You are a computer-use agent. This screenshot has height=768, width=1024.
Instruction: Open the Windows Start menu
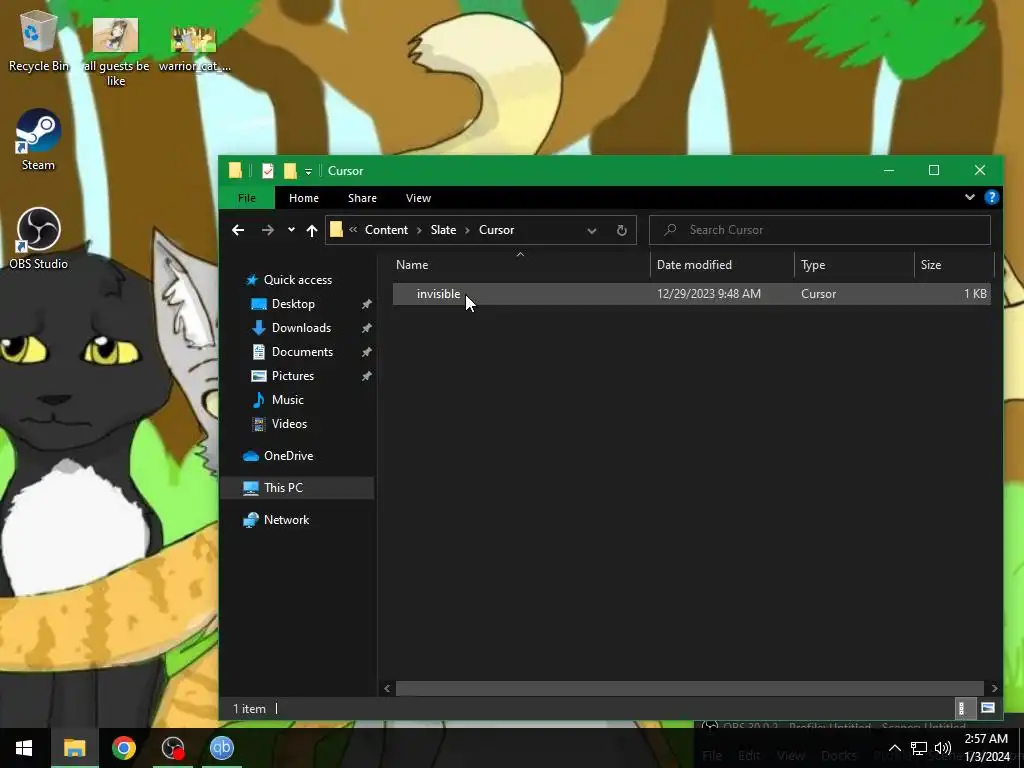click(24, 748)
